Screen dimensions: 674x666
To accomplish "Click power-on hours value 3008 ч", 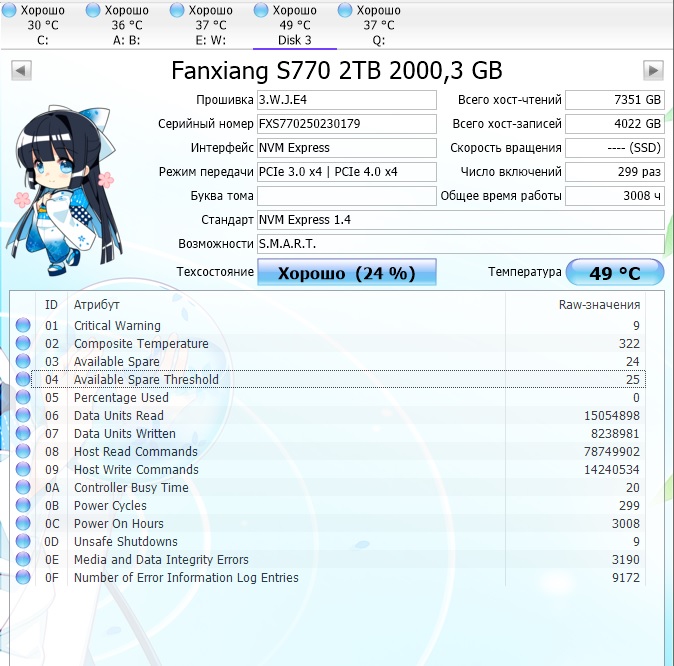I will [x=615, y=196].
